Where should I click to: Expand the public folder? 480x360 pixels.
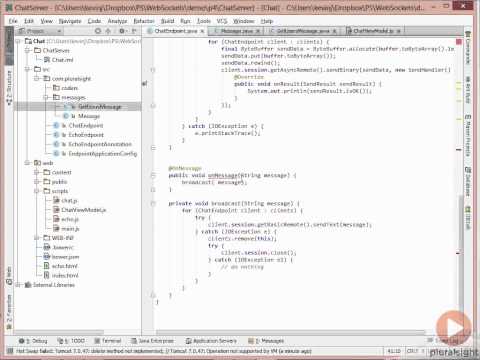click(37, 182)
